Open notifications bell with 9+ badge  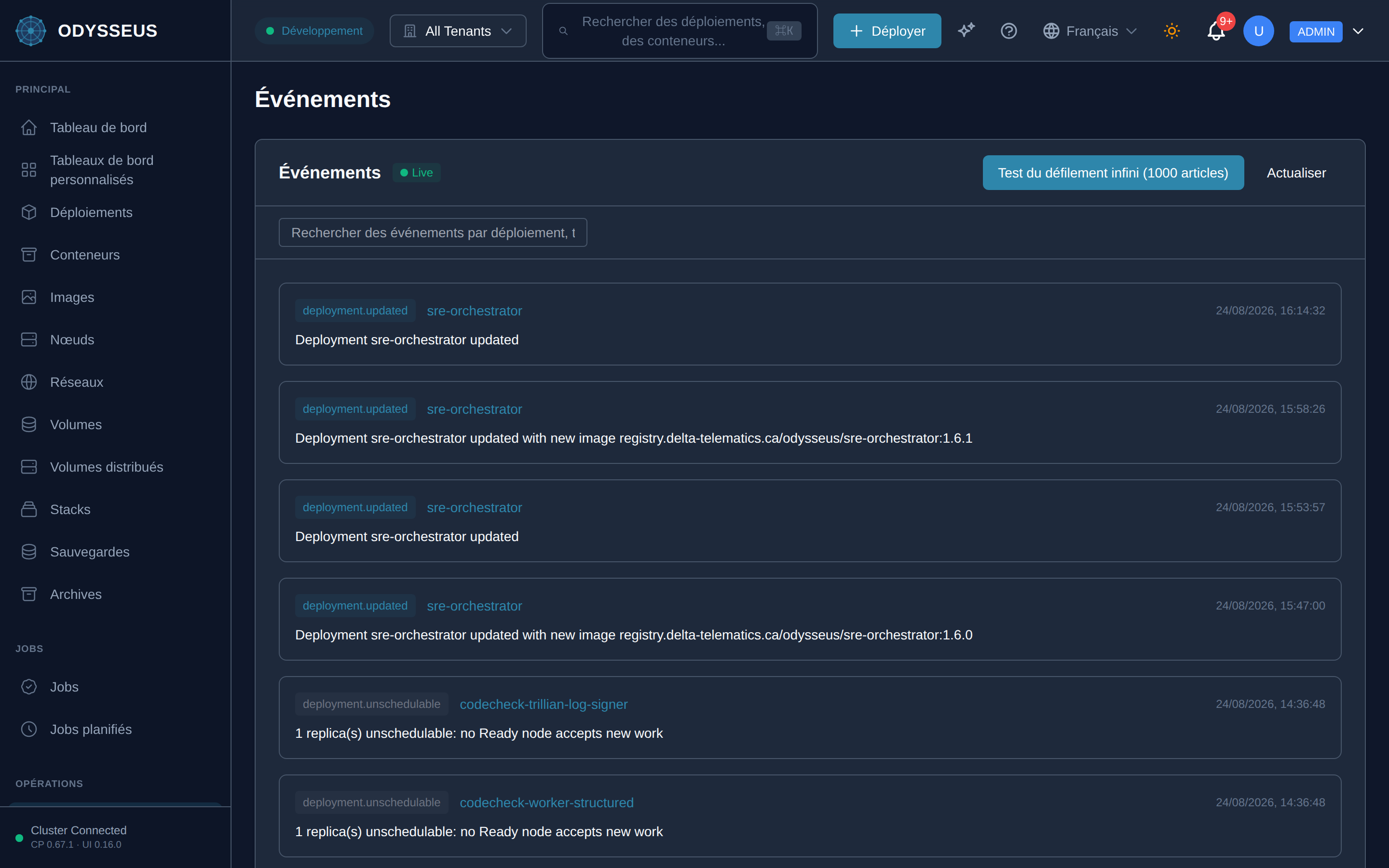[1216, 31]
